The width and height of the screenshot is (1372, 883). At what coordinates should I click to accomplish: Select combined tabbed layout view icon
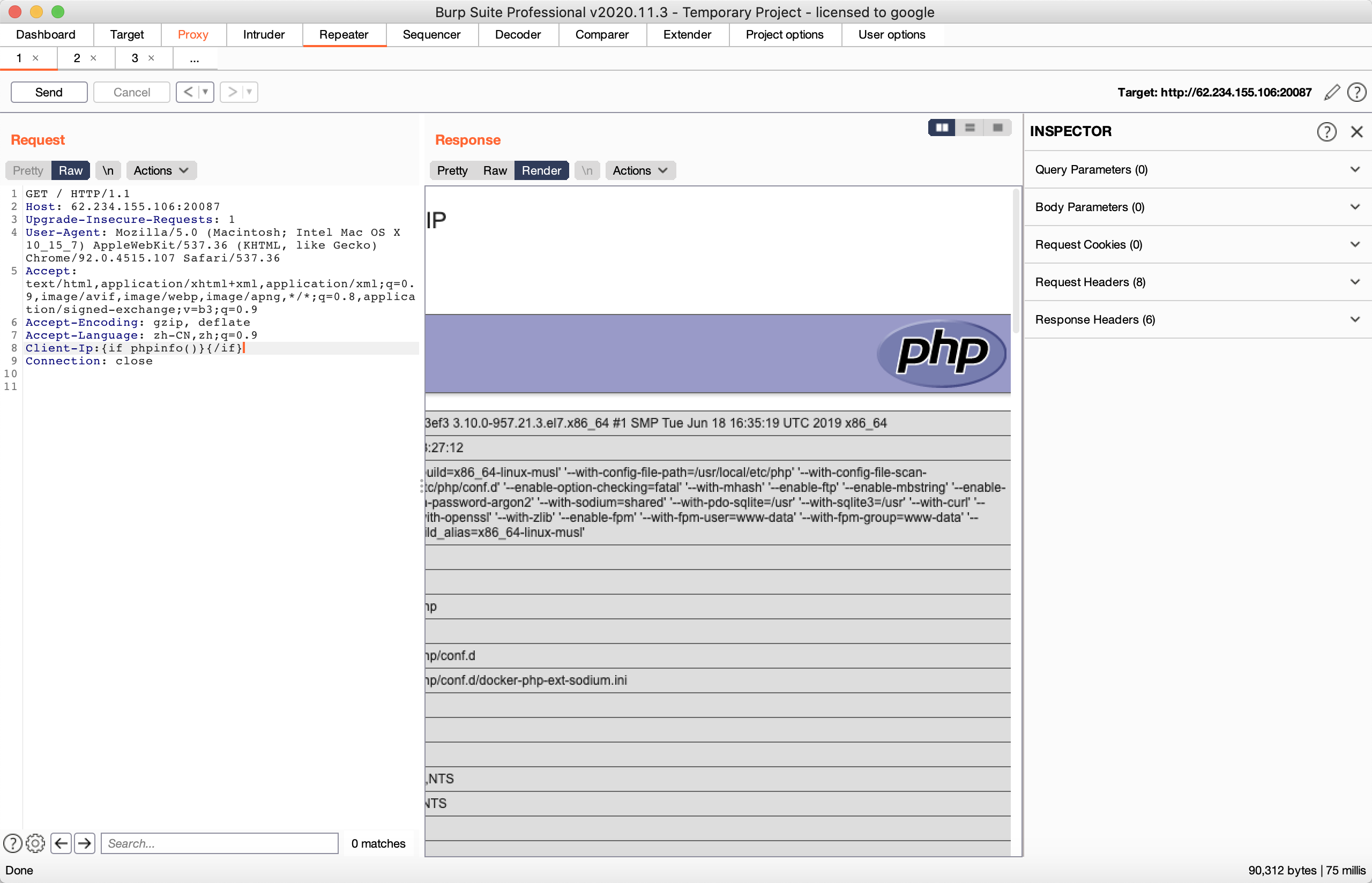[997, 128]
